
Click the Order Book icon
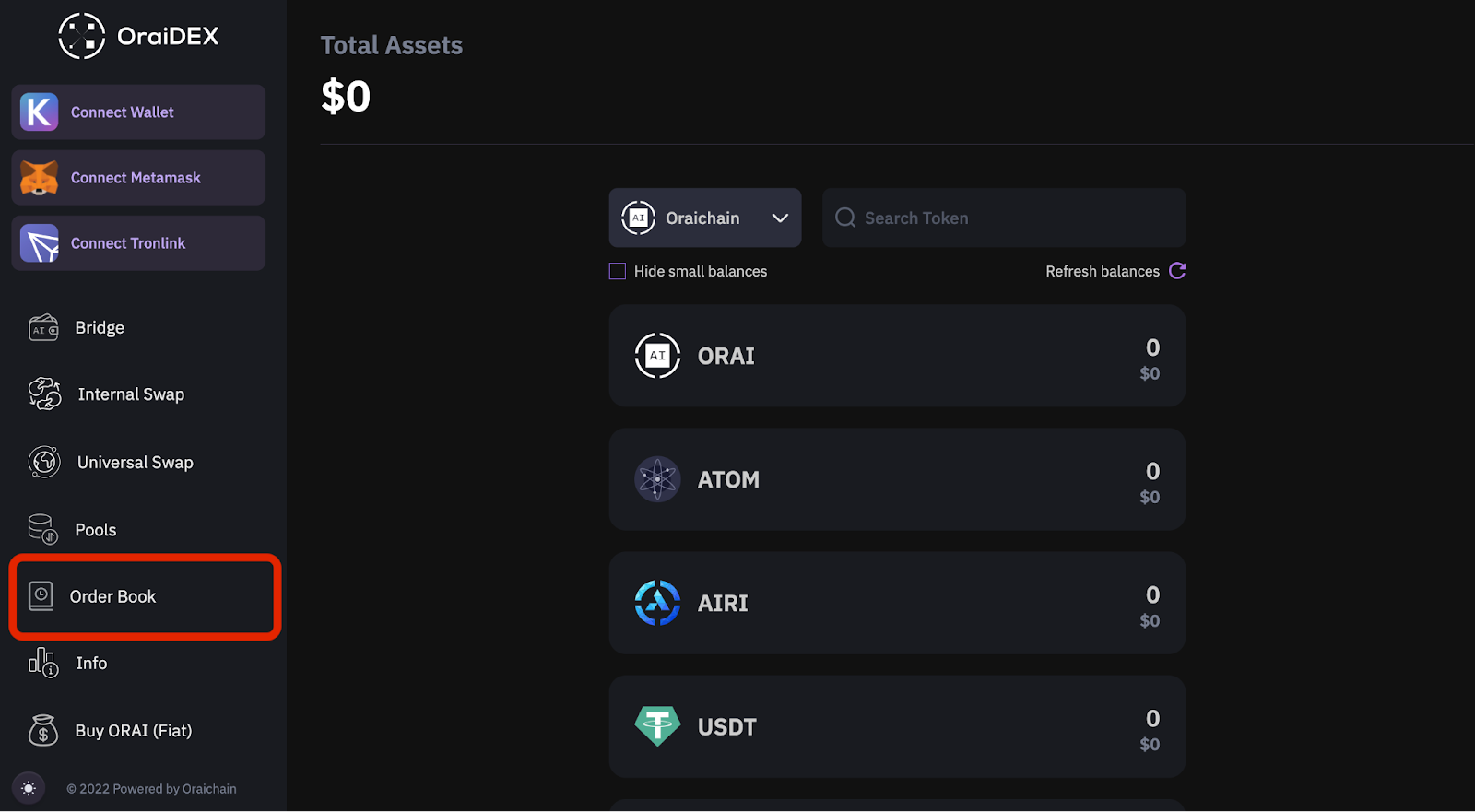[41, 596]
